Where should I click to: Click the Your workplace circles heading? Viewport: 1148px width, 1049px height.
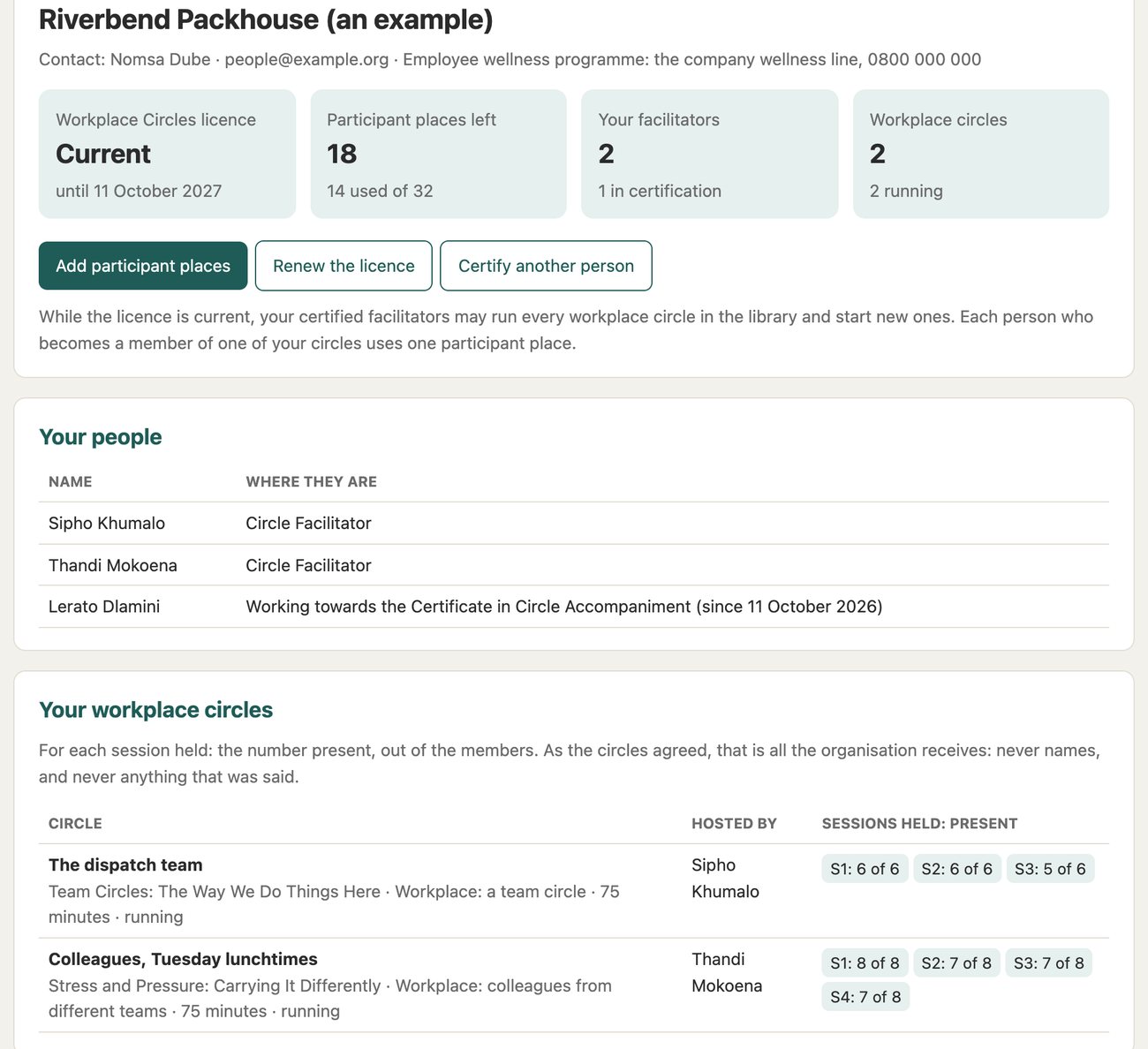point(156,710)
